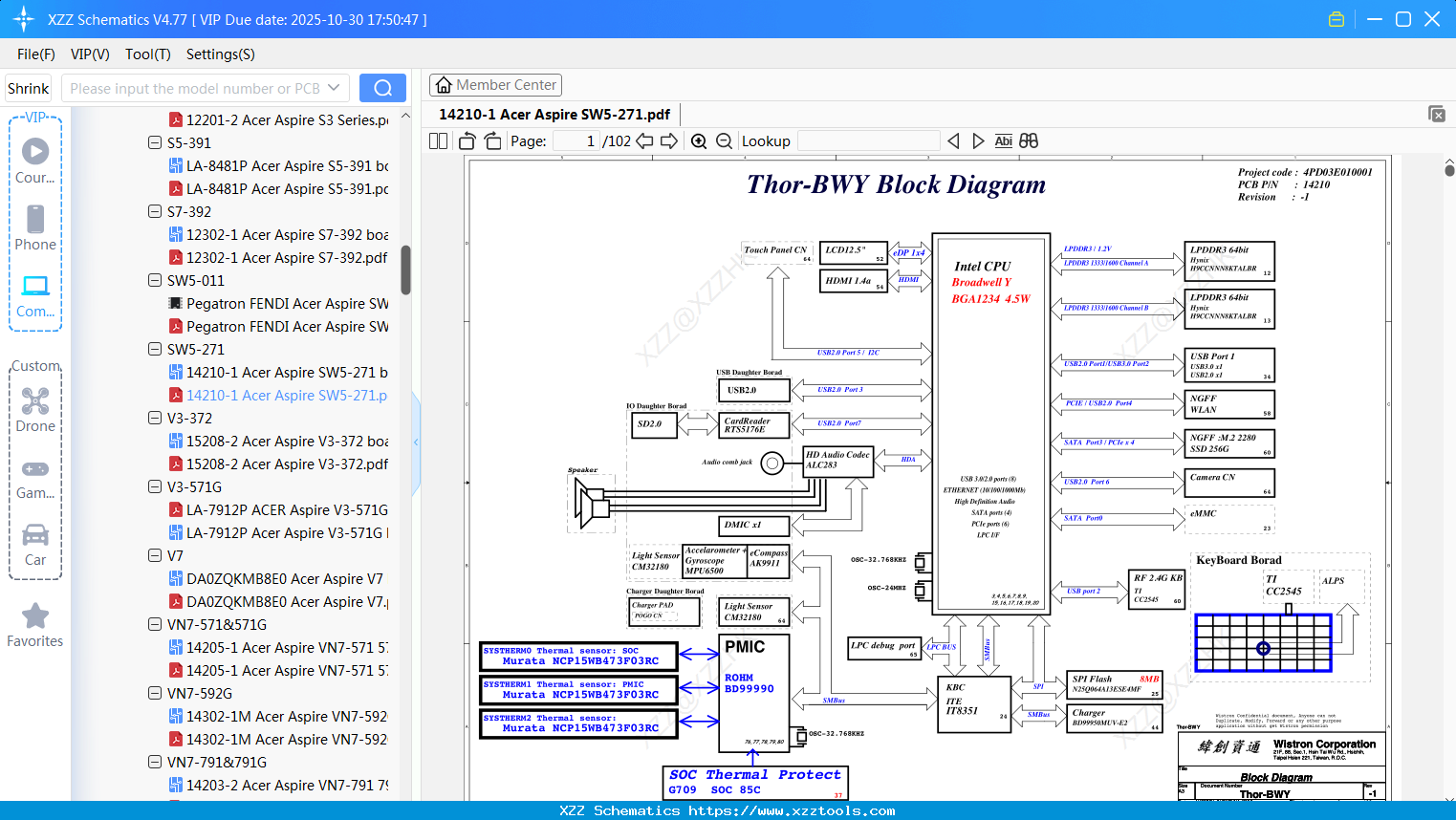Open the Drone category

click(x=35, y=409)
